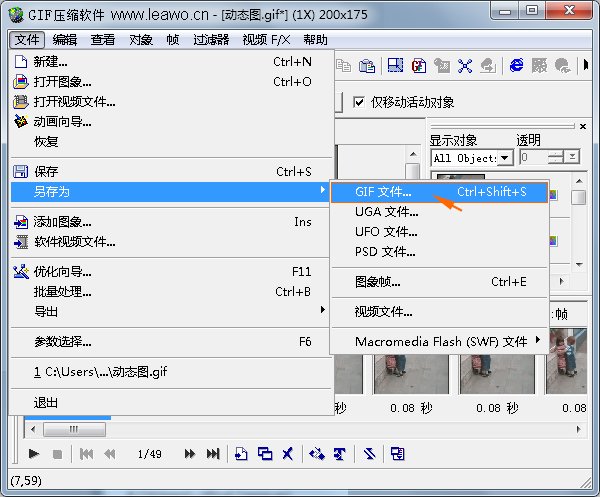Image resolution: width=600 pixels, height=497 pixels.
Task: Click the Internet Explorer preview icon
Action: click(516, 66)
